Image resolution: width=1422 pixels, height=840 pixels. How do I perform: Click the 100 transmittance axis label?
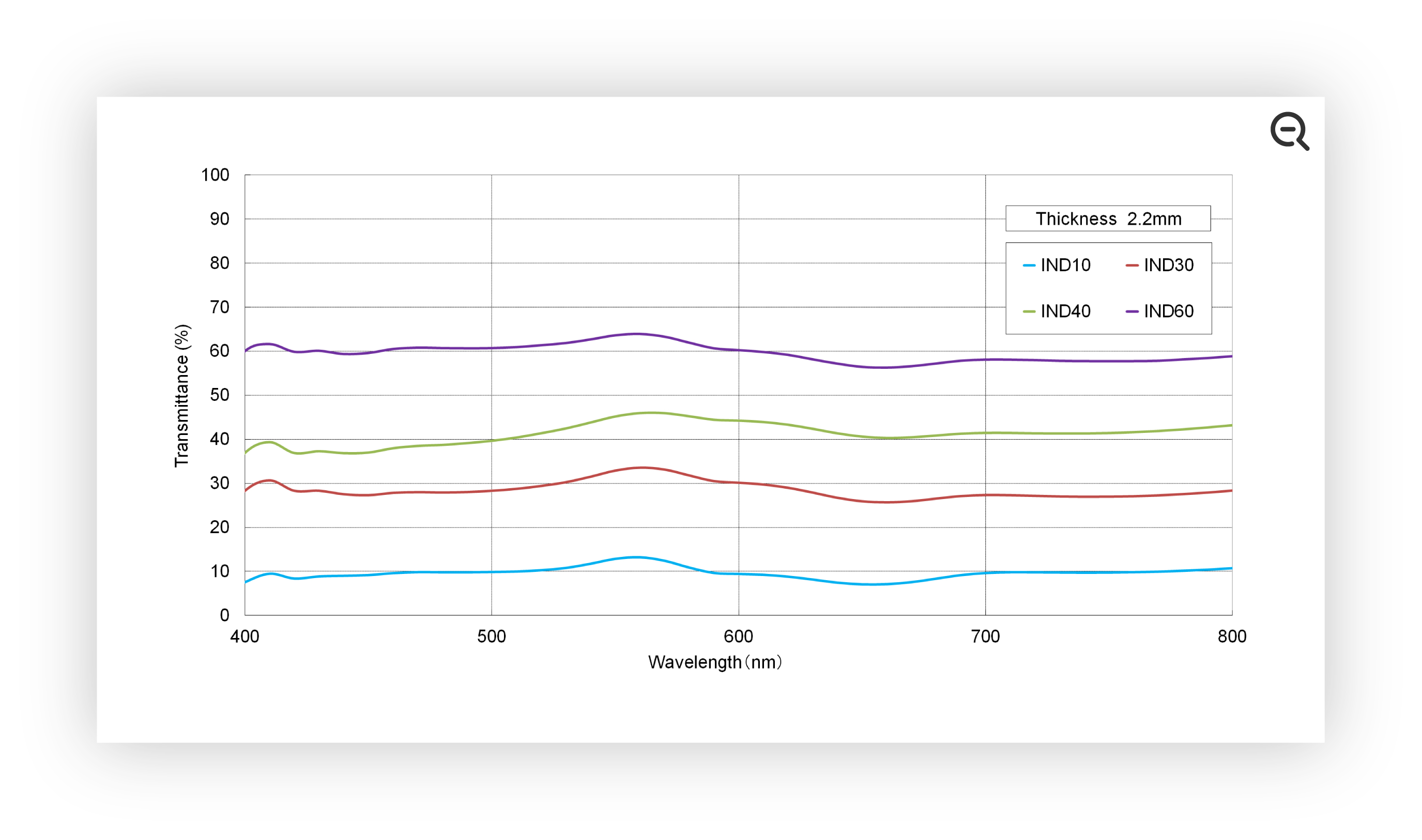(x=215, y=175)
